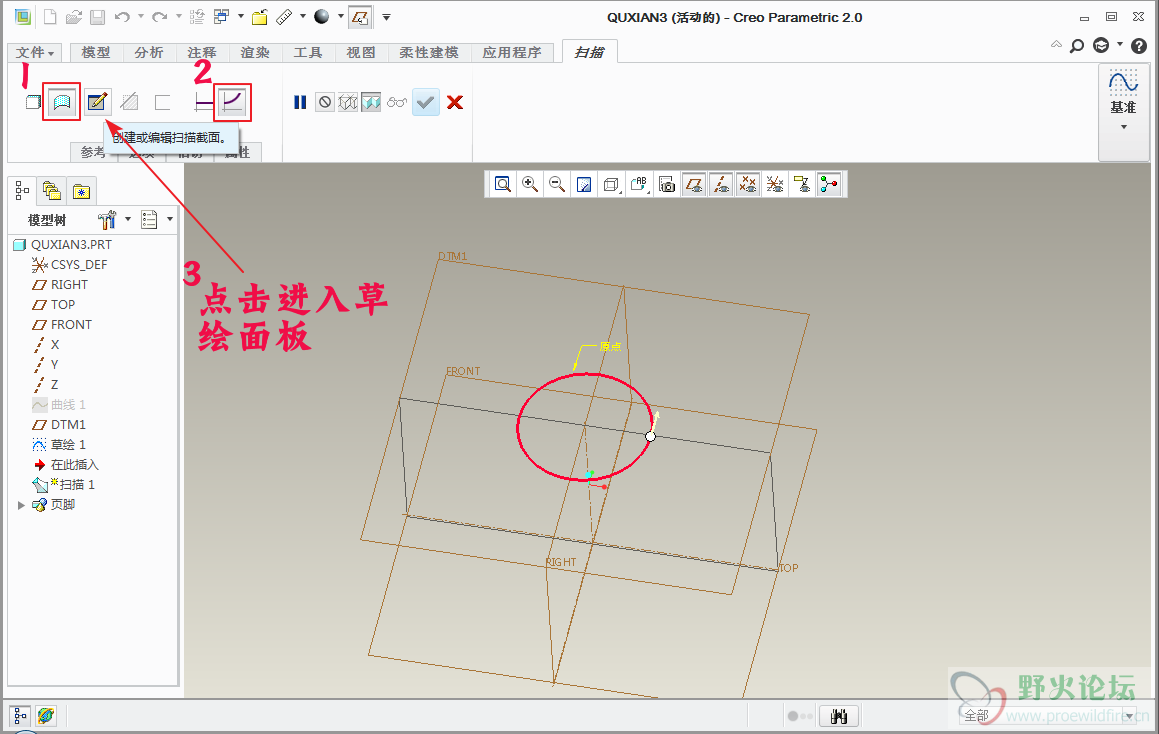The width and height of the screenshot is (1159, 734).
Task: Open the undo history dropdown arrow
Action: 140,16
